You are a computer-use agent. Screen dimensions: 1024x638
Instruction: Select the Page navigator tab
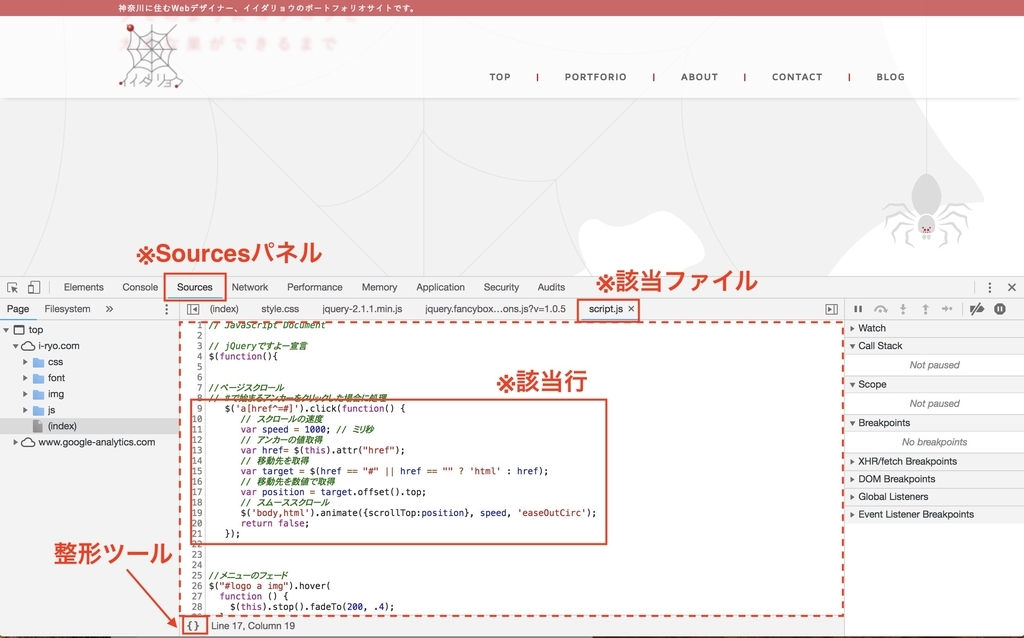18,309
